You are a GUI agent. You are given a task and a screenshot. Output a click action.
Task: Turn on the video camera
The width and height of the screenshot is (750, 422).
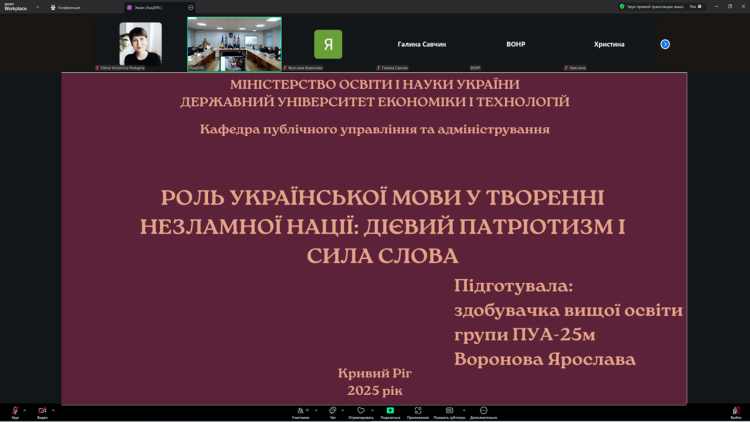coord(42,411)
